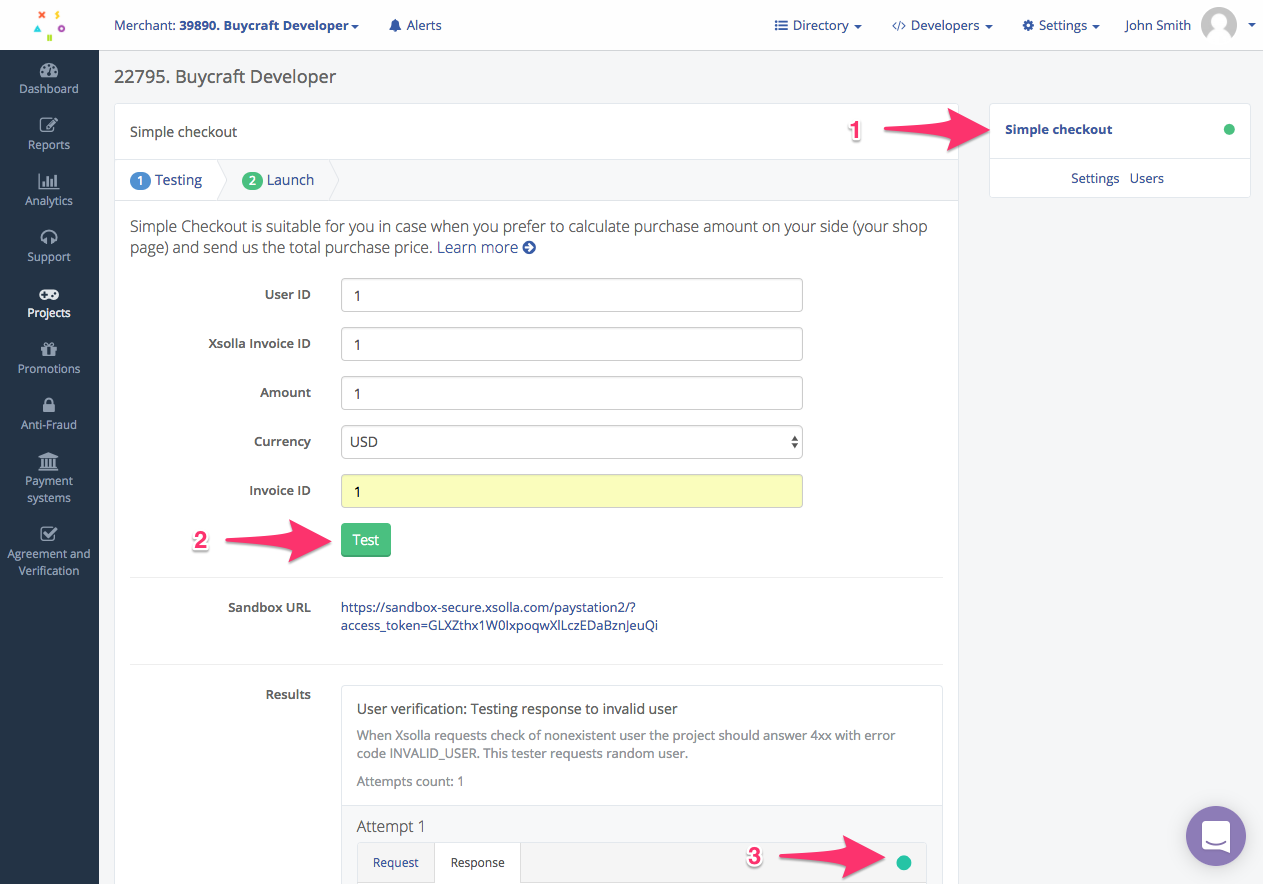Open the Merchant Buycraft Developer dropdown
The height and width of the screenshot is (884, 1263).
(236, 25)
